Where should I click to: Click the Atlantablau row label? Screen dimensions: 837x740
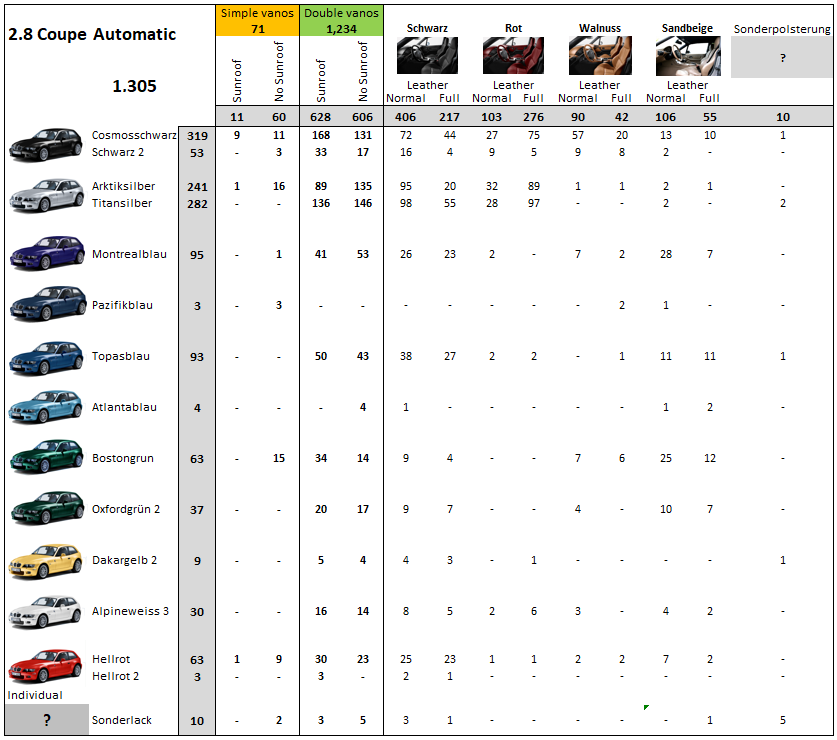pyautogui.click(x=124, y=407)
